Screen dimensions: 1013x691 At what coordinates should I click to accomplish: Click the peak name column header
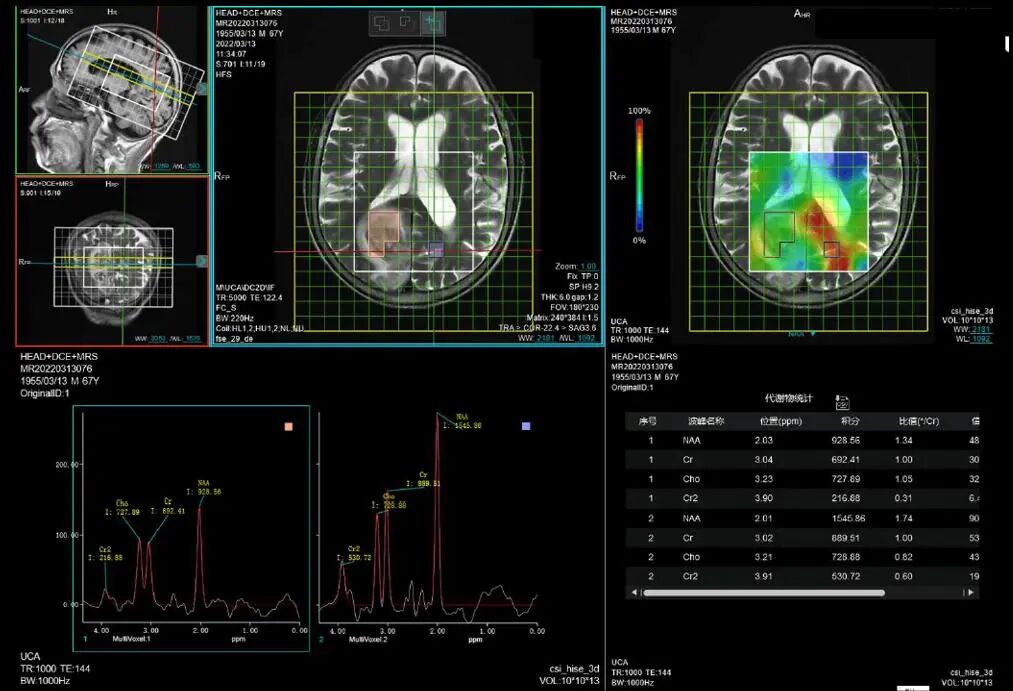(x=706, y=421)
